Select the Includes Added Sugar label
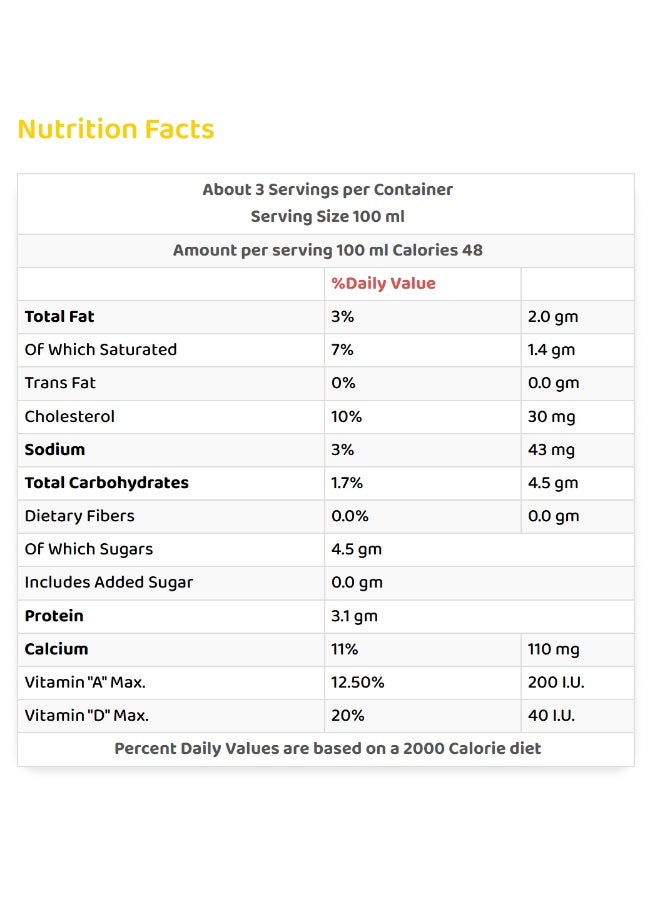Viewport: 660px width, 900px height. tap(108, 583)
